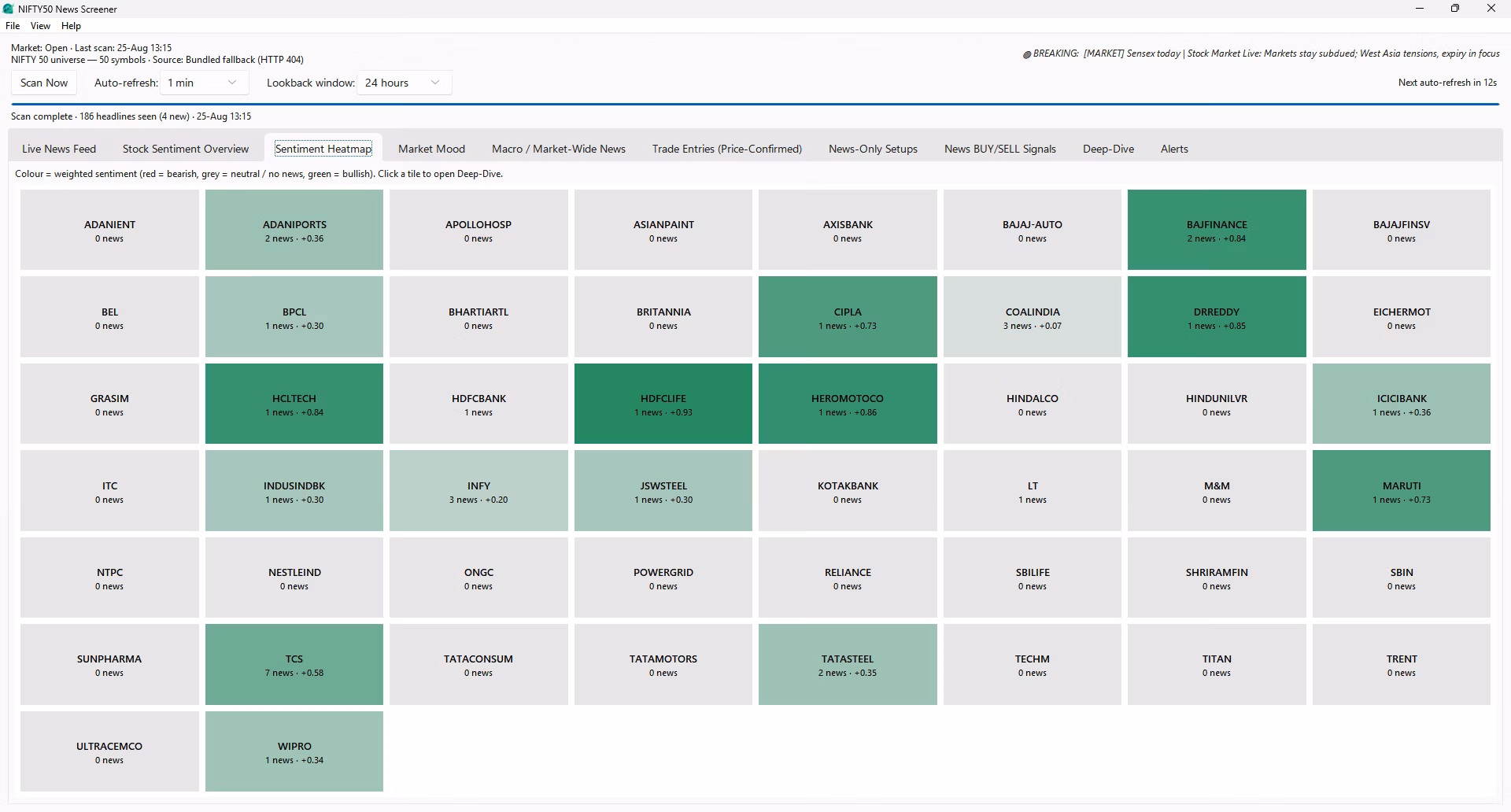Screen dimensions: 1511x812
Task: Open the INDUSINDBK heatmap tile
Action: (294, 490)
